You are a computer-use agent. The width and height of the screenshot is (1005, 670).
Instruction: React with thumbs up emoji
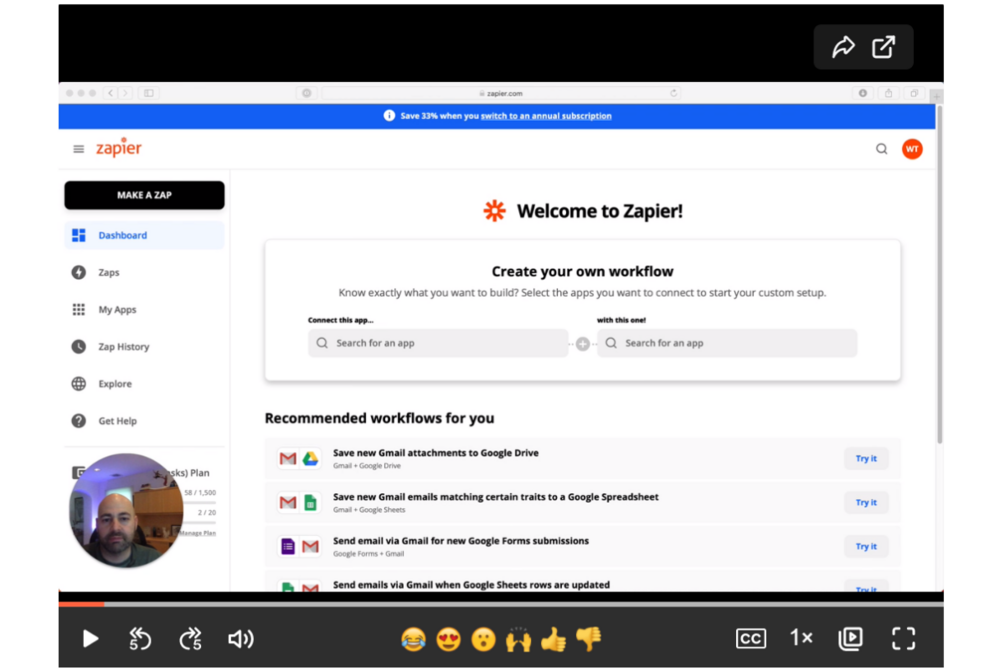[x=553, y=639]
